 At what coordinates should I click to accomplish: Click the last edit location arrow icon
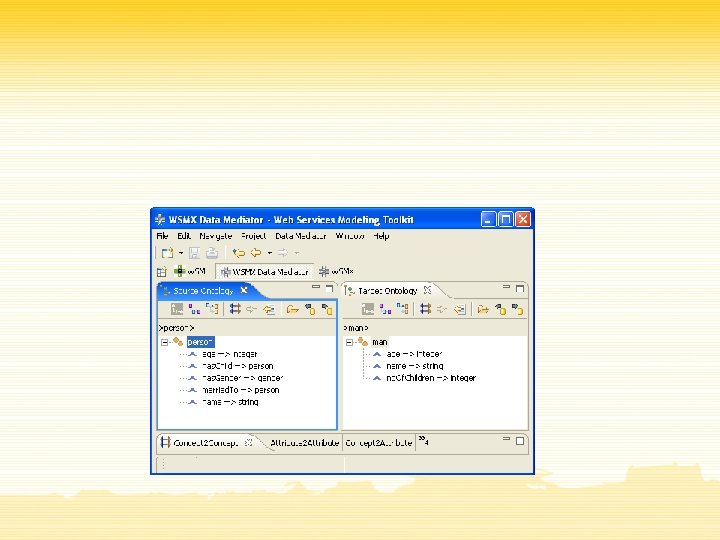click(239, 253)
